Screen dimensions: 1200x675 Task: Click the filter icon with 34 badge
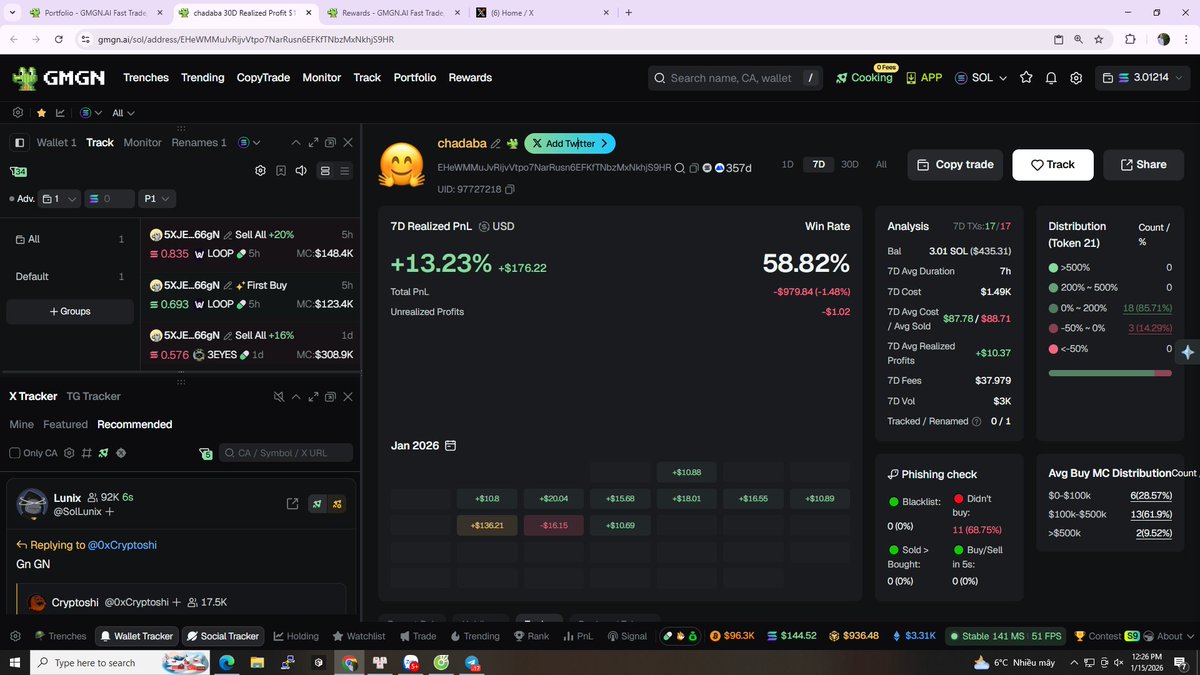click(19, 171)
